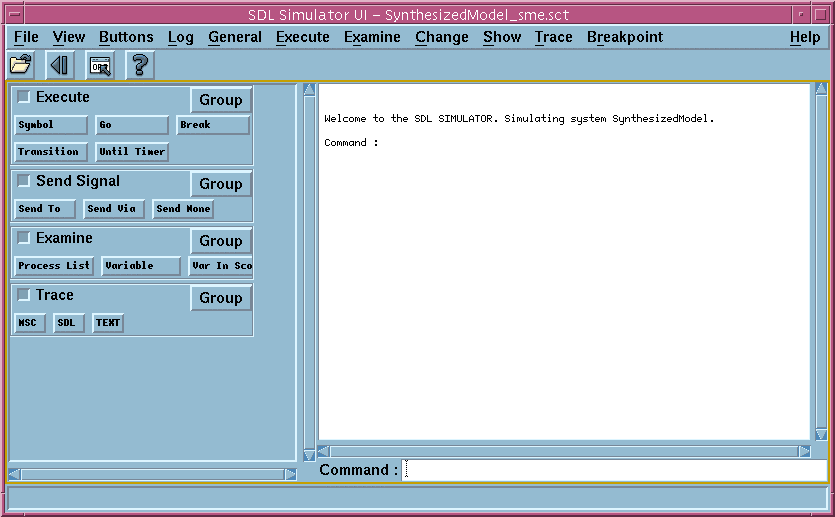Click the output area scroll down arrow
The height and width of the screenshot is (517, 835).
point(821,435)
